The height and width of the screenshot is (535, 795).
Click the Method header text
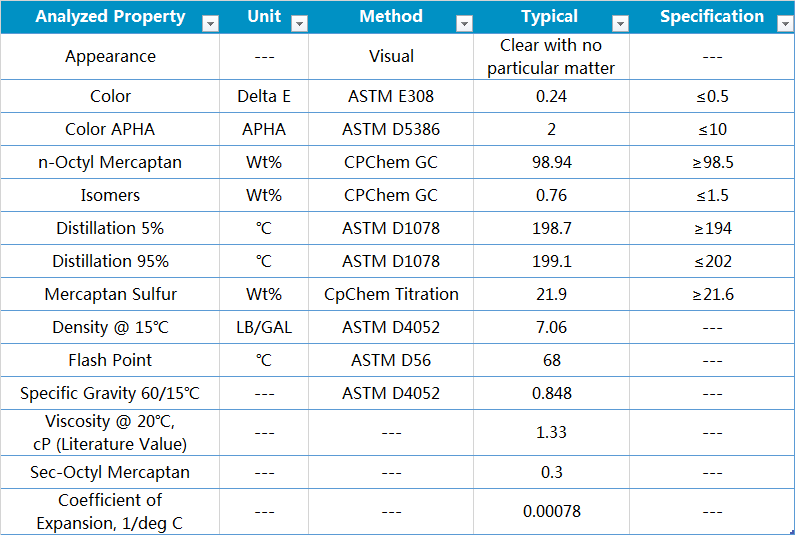pos(391,17)
